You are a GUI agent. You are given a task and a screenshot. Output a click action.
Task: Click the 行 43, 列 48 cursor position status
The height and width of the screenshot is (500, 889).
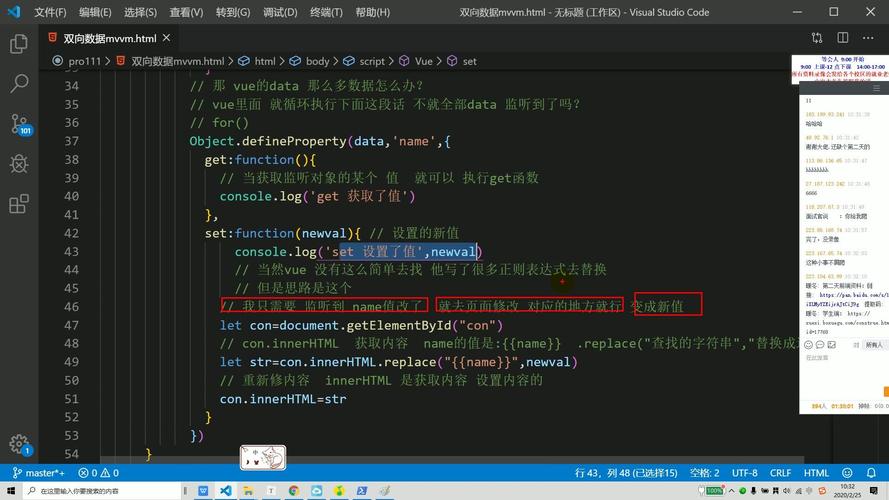pyautogui.click(x=626, y=473)
